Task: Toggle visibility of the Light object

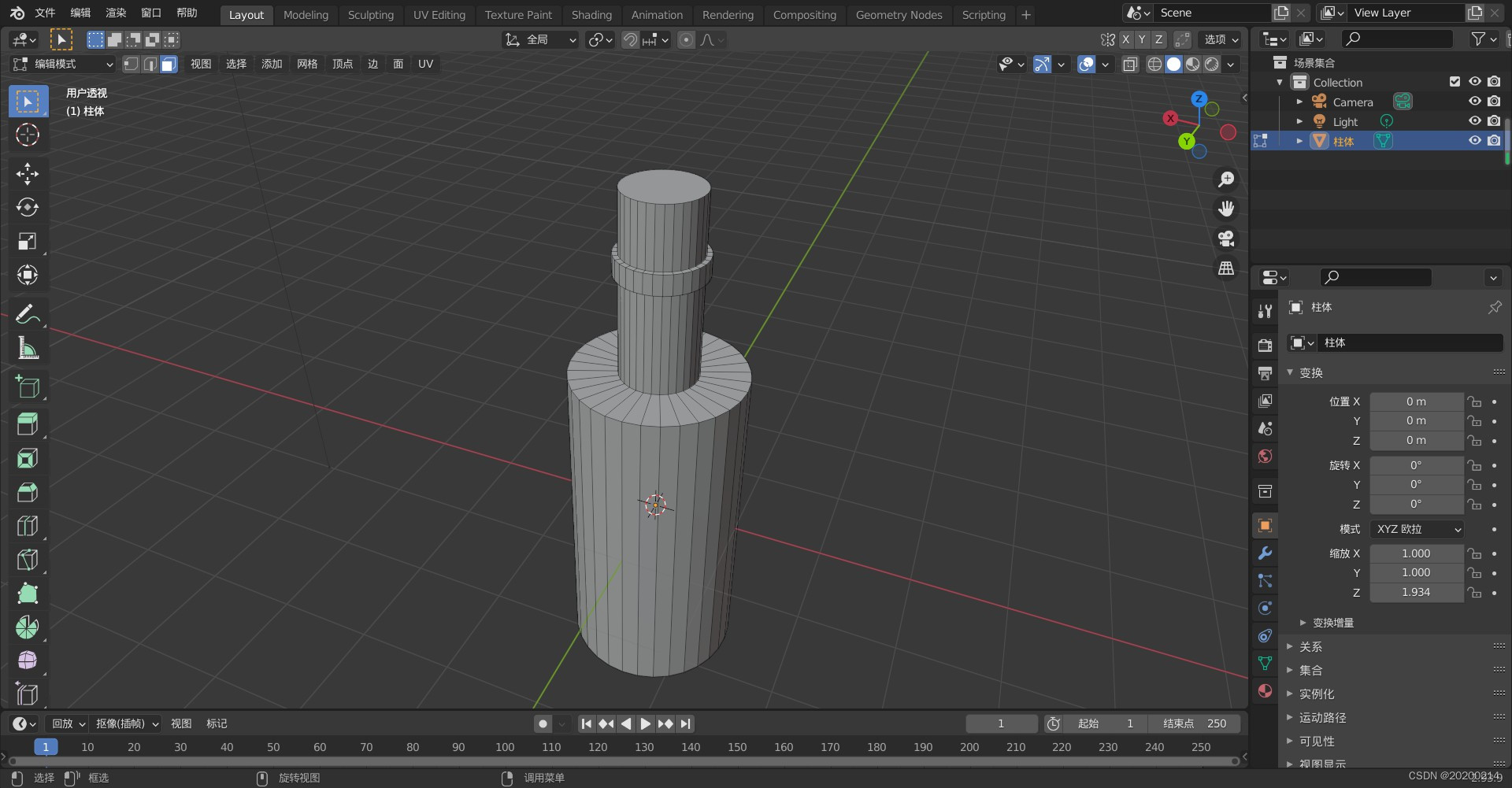Action: click(1474, 121)
